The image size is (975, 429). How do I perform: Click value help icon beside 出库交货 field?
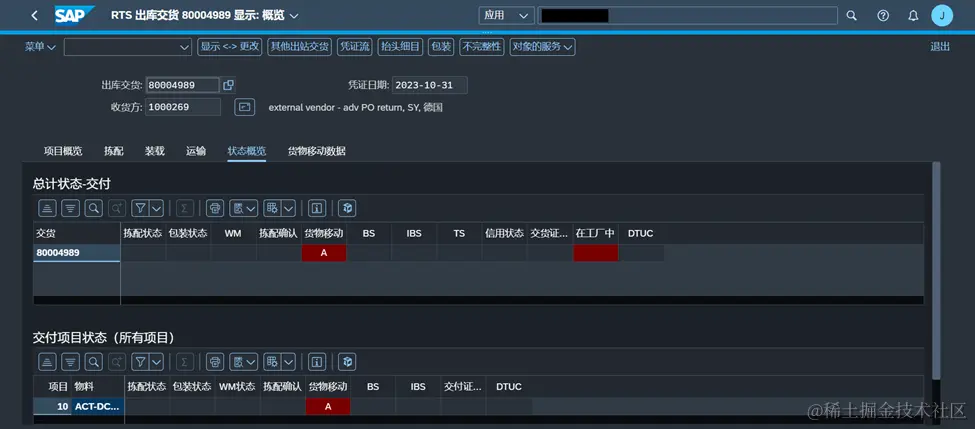pos(228,85)
